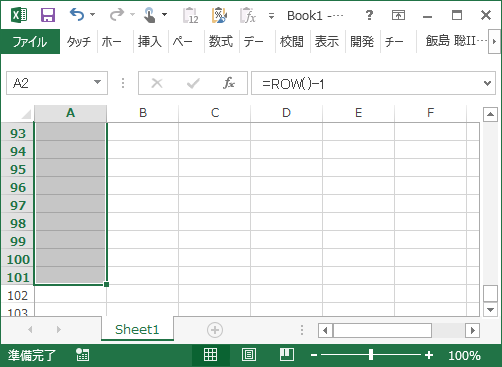The image size is (502, 367).
Task: Open the 数式 tab
Action: (x=221, y=42)
